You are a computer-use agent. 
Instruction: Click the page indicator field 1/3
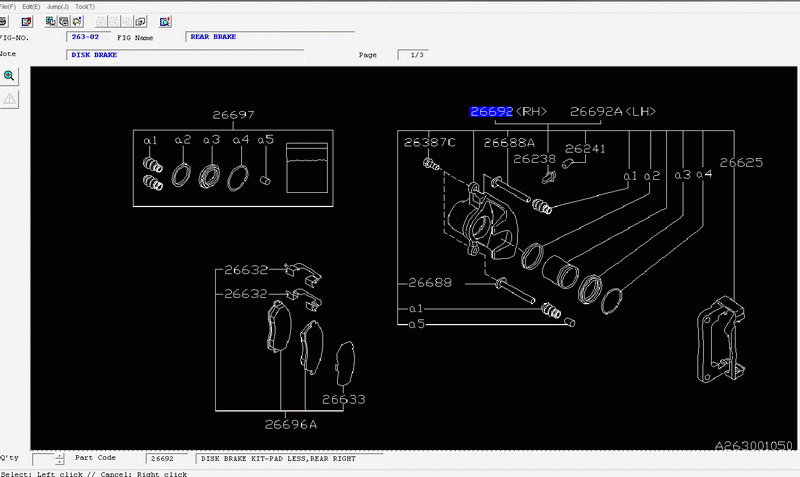(417, 55)
